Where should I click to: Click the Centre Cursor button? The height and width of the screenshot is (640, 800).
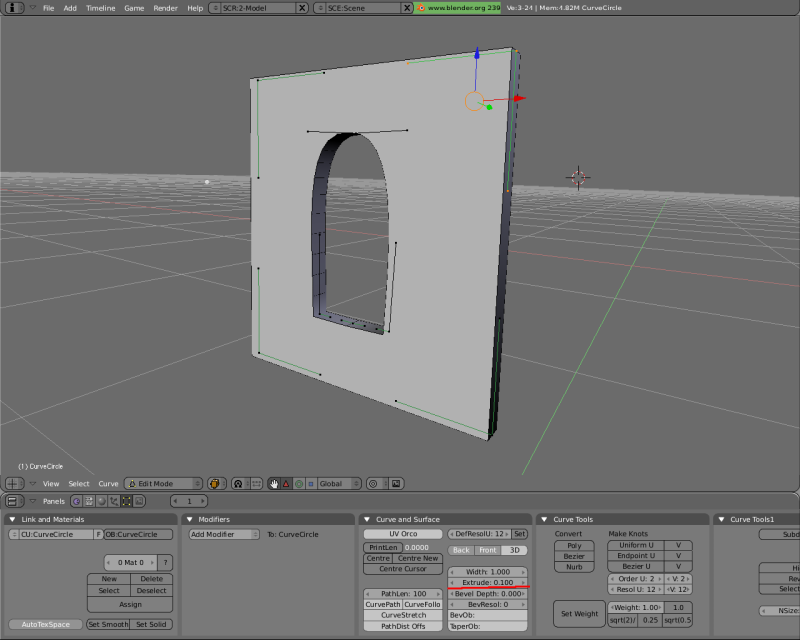coord(403,569)
